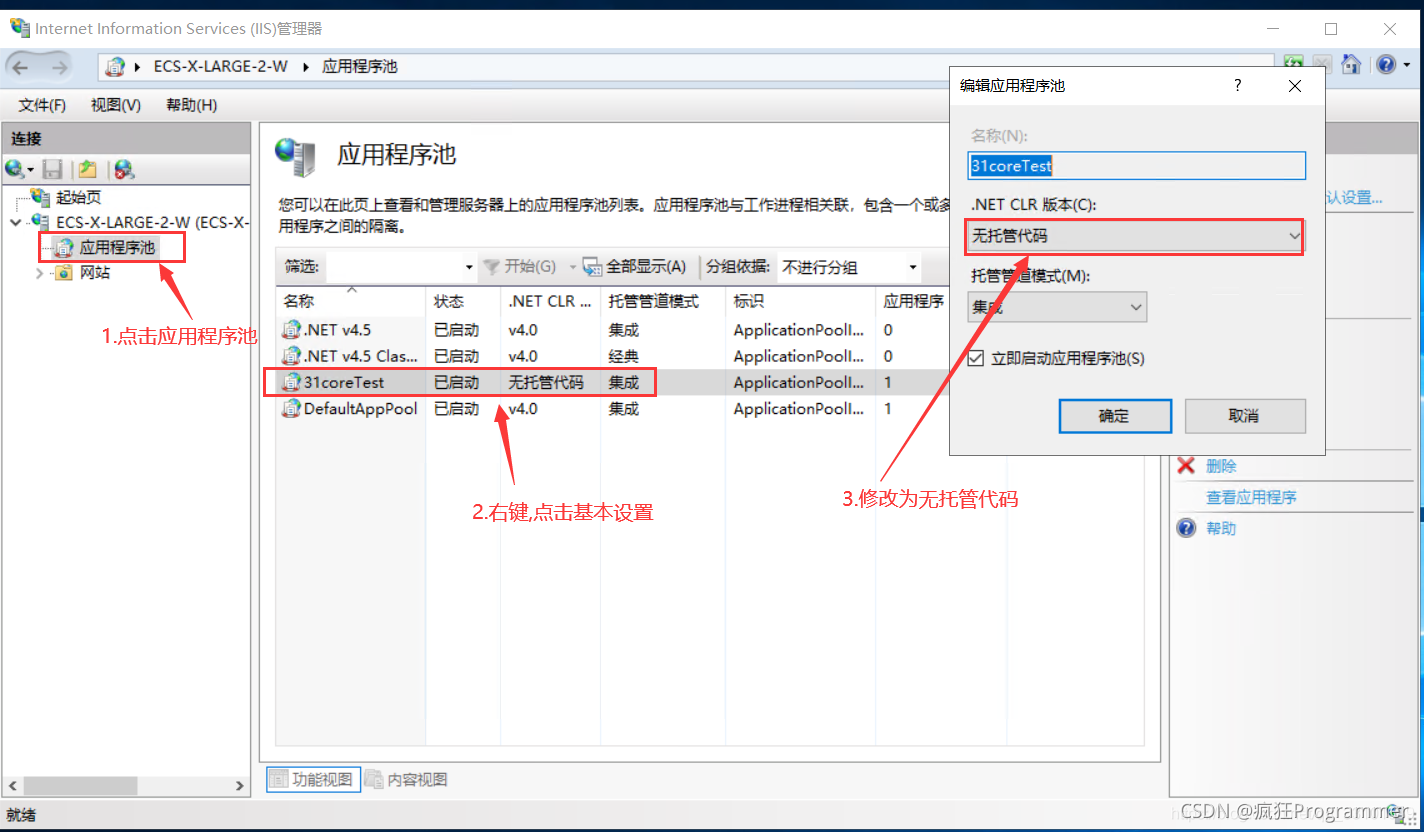Click the refresh page icon in address bar

click(1293, 65)
